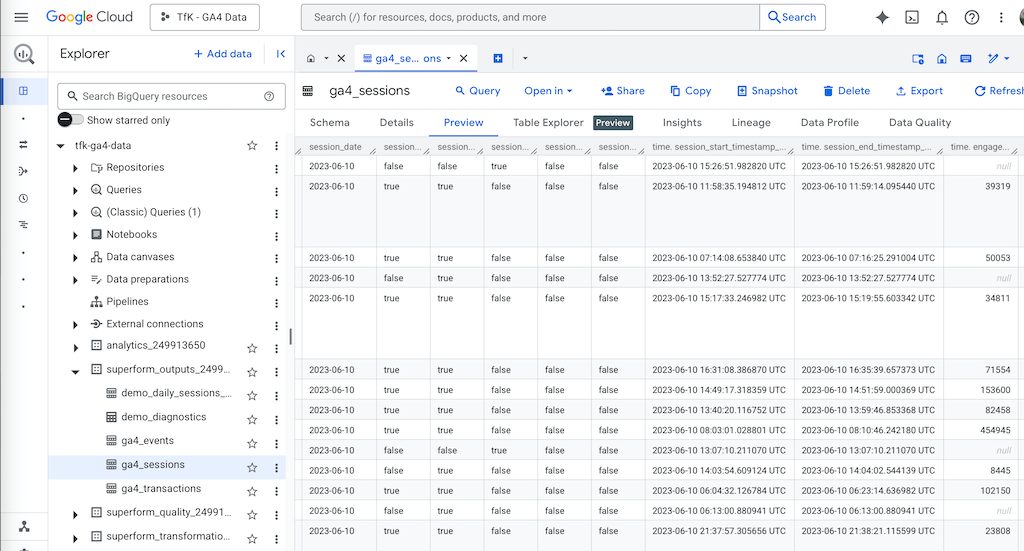
Task: Star the ga4_sessions table
Action: coord(252,467)
